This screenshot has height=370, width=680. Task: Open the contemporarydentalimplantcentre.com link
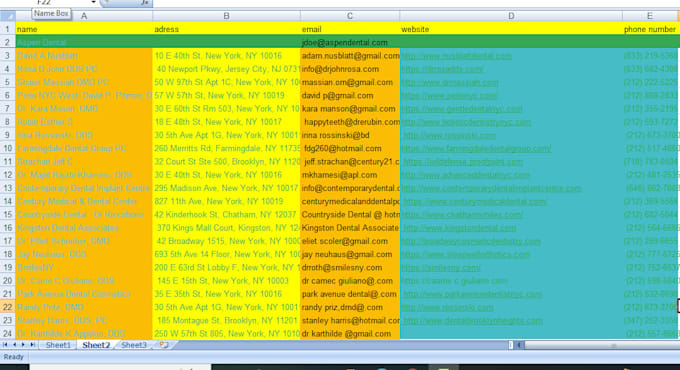click(491, 188)
